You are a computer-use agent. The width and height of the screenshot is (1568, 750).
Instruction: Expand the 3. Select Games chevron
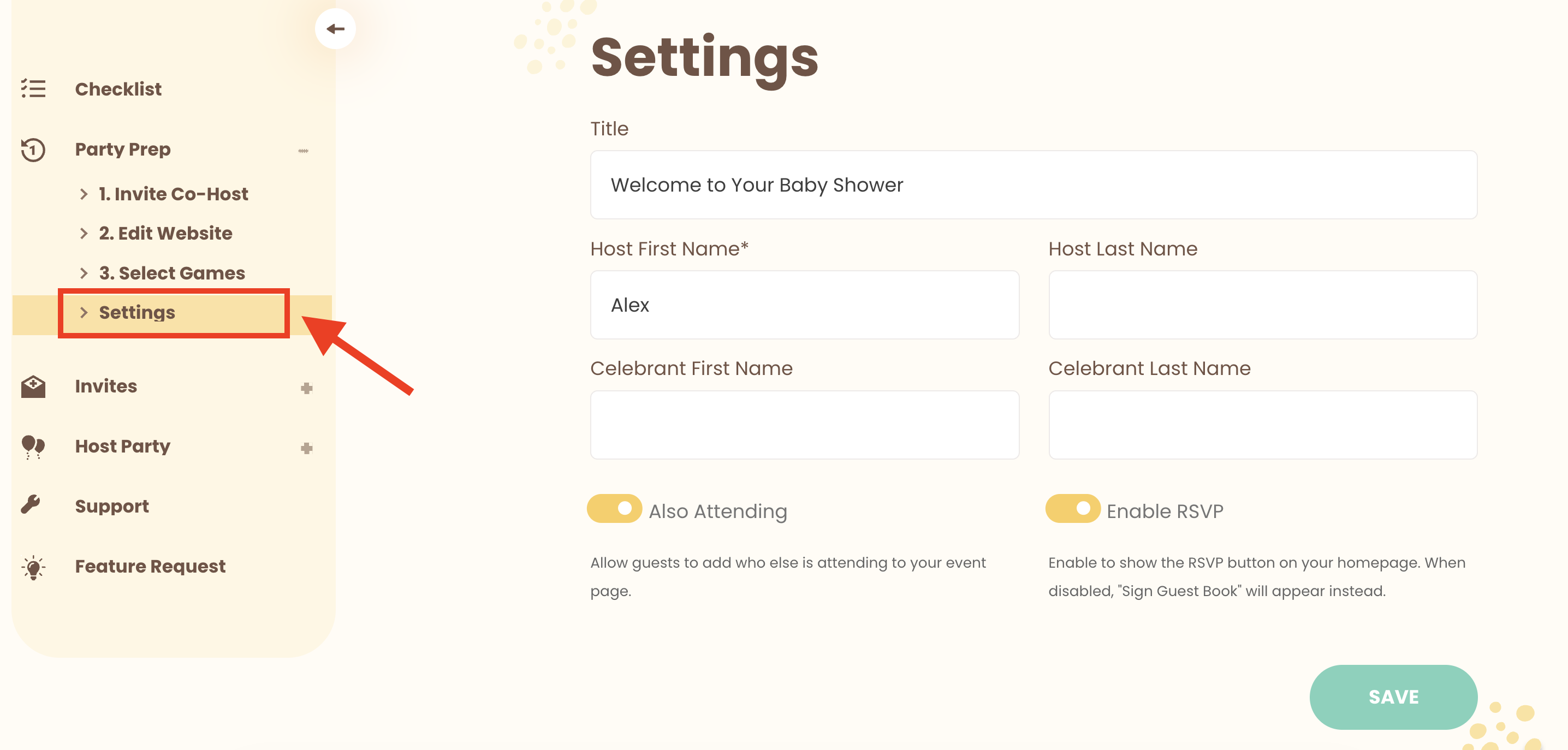pos(84,273)
